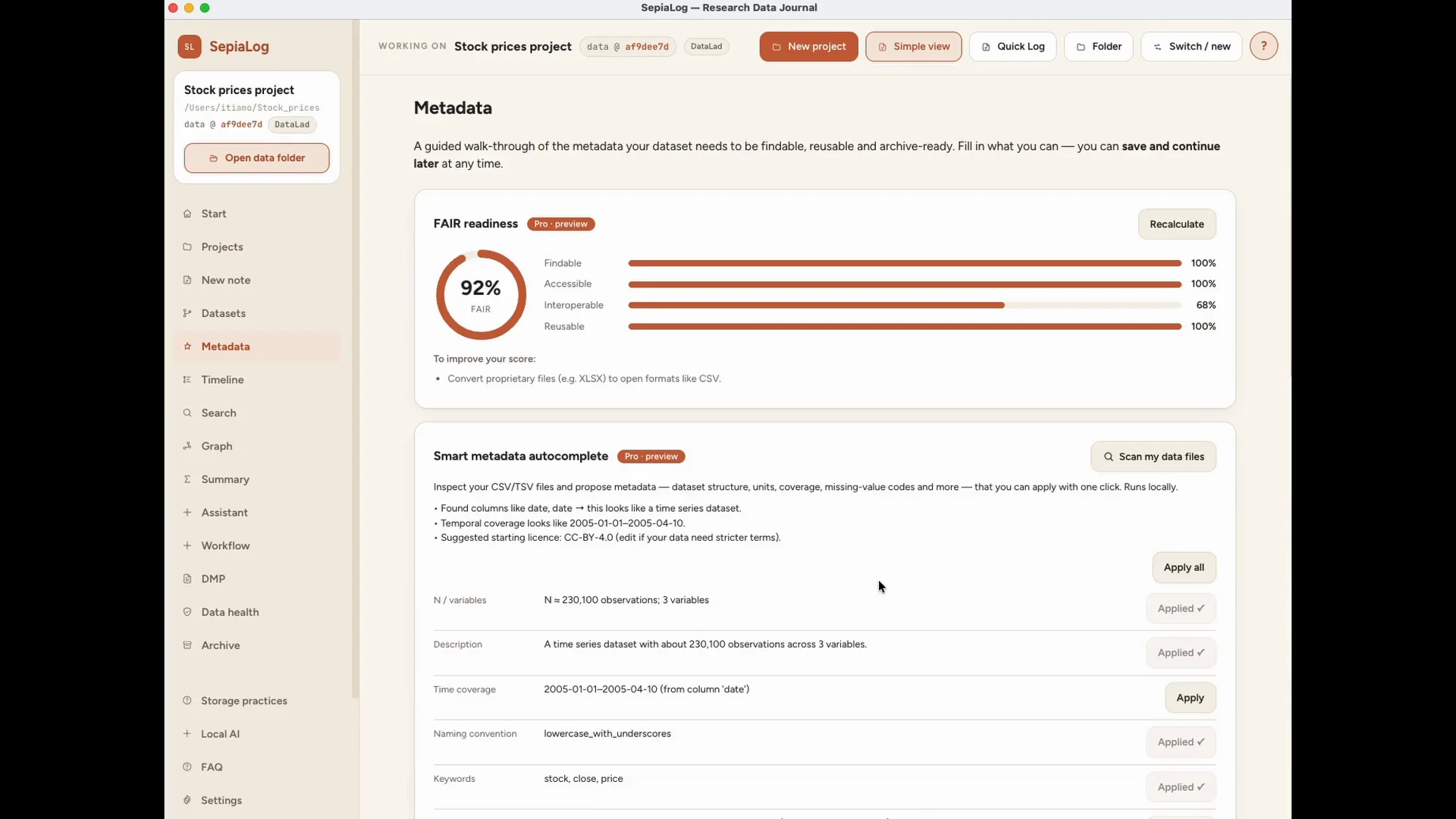This screenshot has height=819, width=1456.
Task: Click the folder icon on New project button
Action: tap(777, 47)
